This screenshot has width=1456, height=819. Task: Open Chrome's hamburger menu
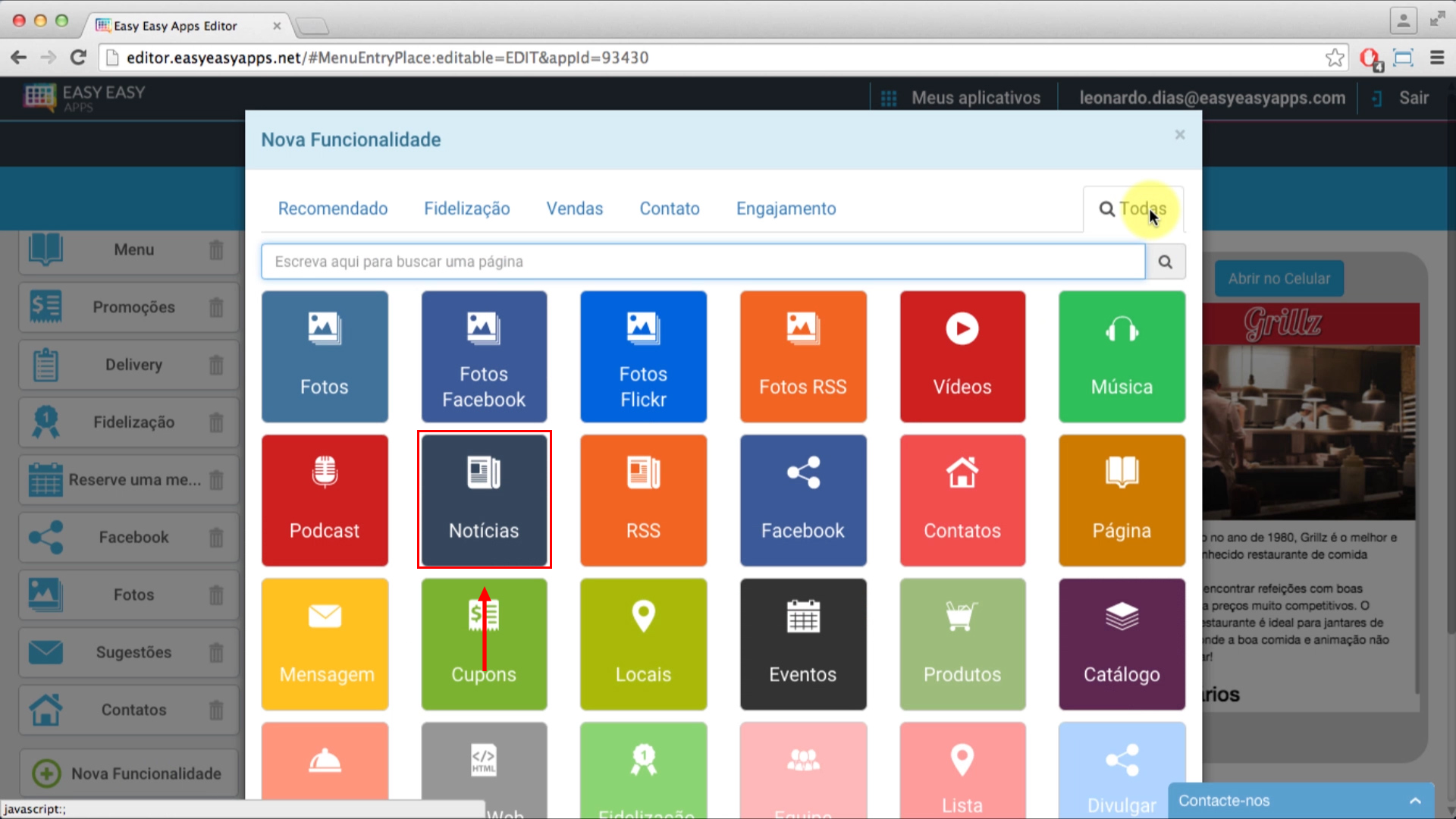[1437, 58]
